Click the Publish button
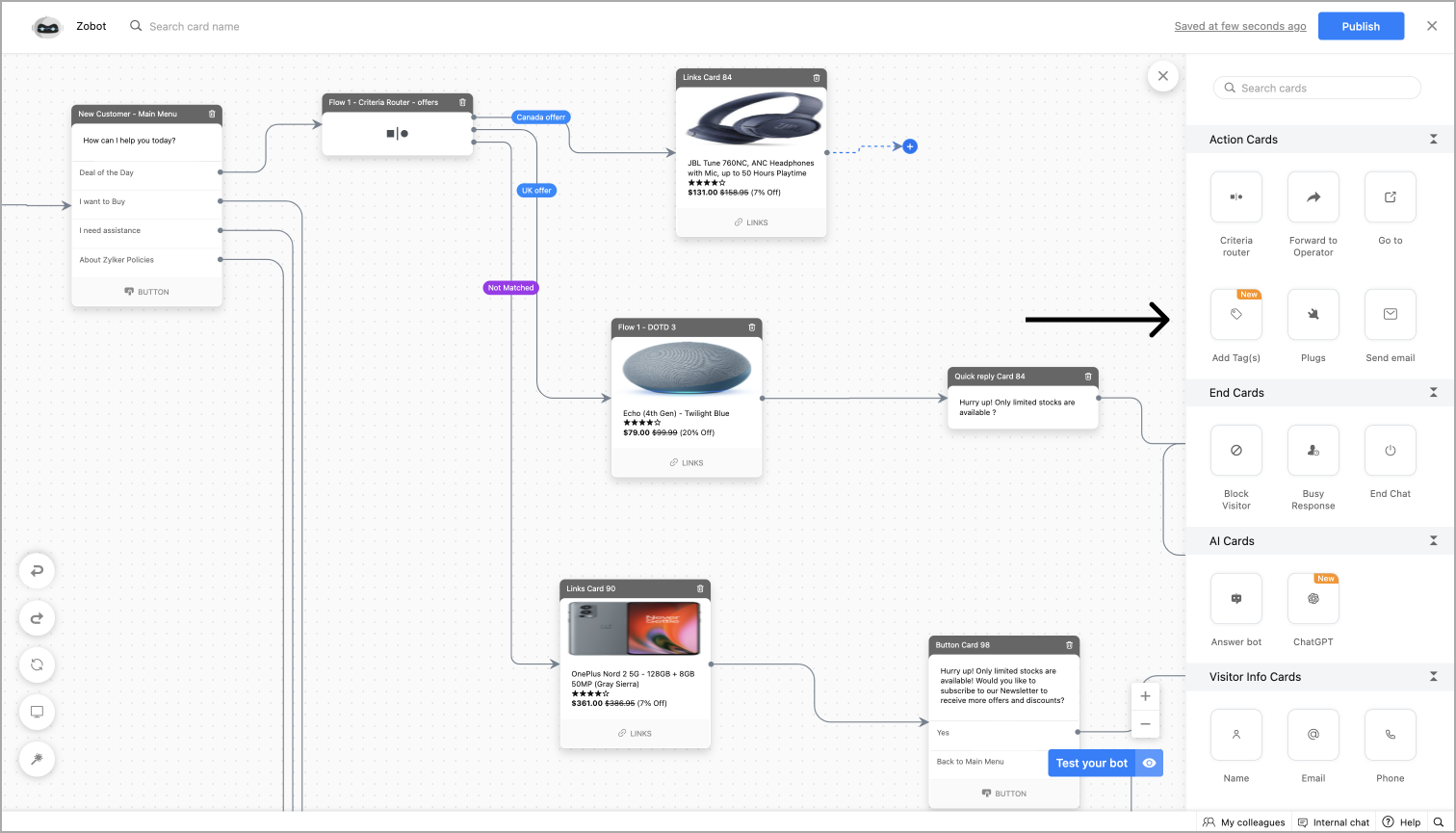This screenshot has width=1456, height=833. [x=1361, y=26]
